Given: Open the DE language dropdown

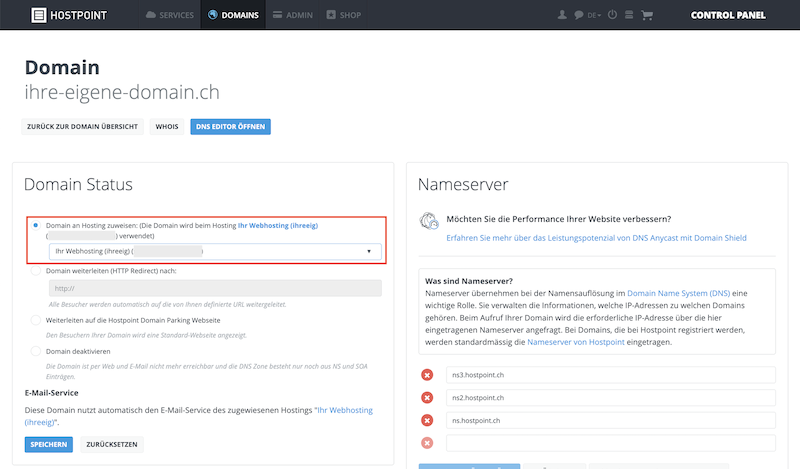Looking at the screenshot, I should pyautogui.click(x=594, y=15).
